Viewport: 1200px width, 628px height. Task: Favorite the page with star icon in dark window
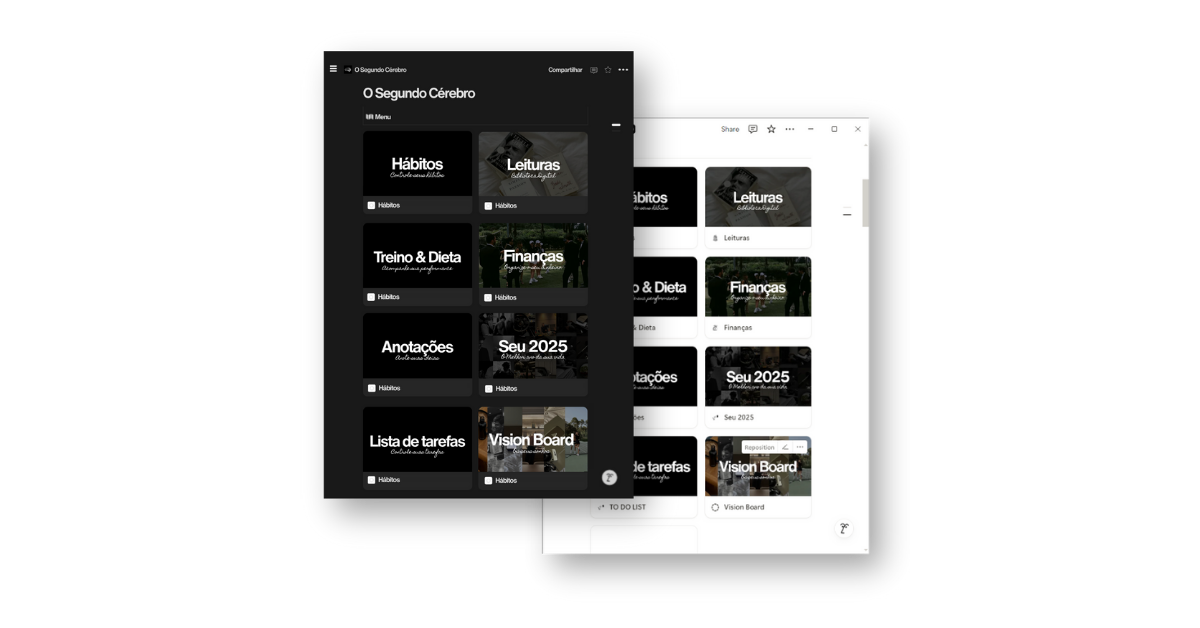point(608,70)
